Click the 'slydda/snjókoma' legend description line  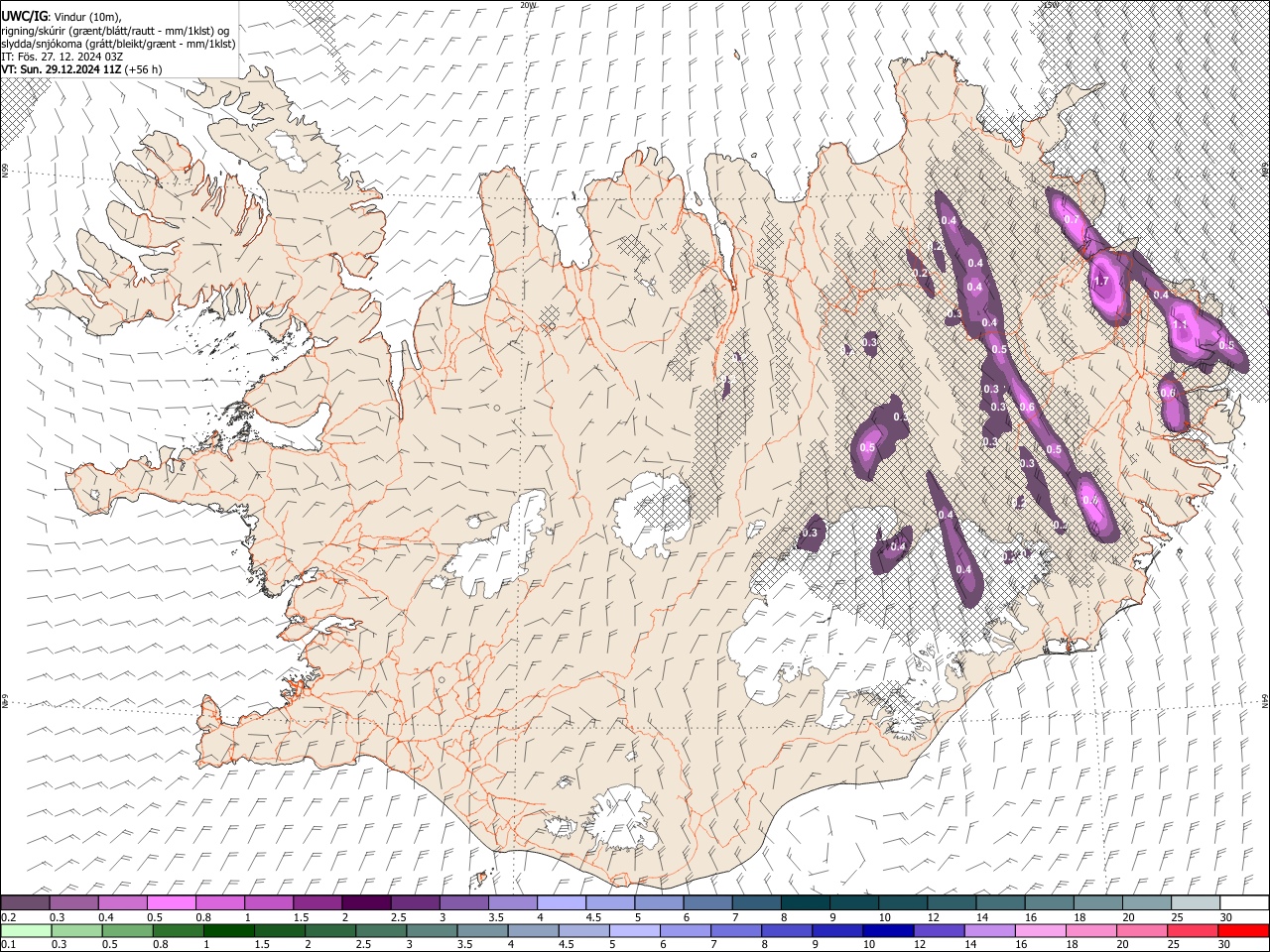click(117, 44)
